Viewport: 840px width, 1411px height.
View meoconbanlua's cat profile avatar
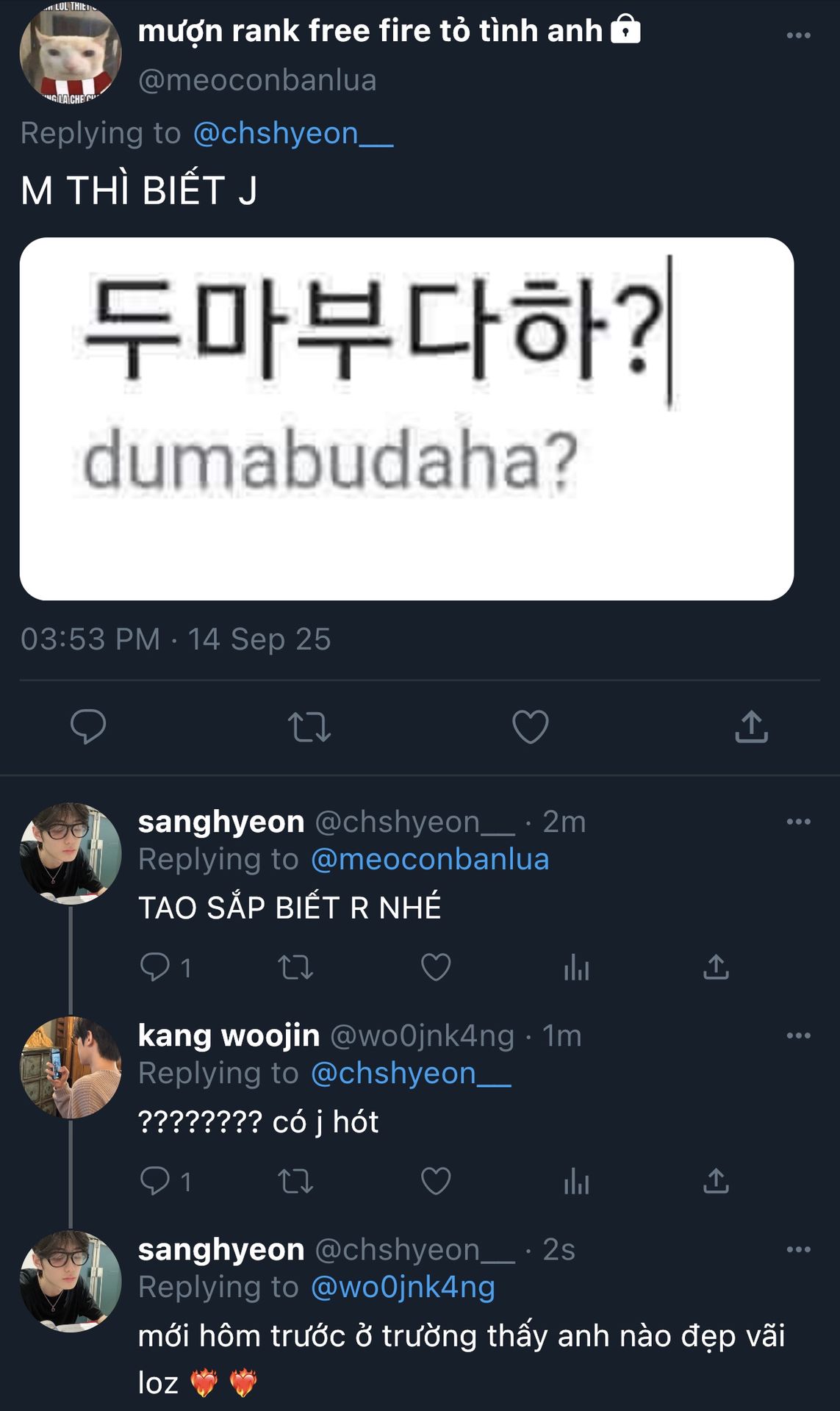tap(71, 51)
